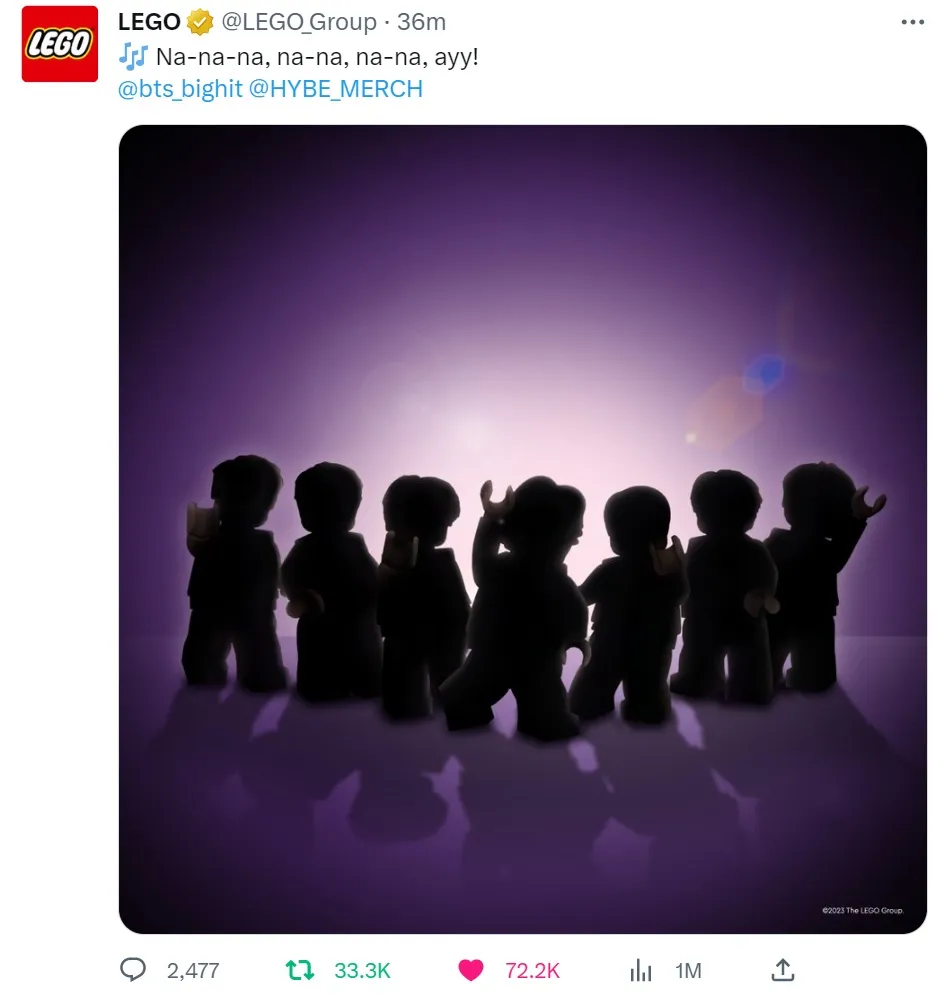Click the 2,477 replies count
Screen dimensions: 949x1005
(x=193, y=970)
